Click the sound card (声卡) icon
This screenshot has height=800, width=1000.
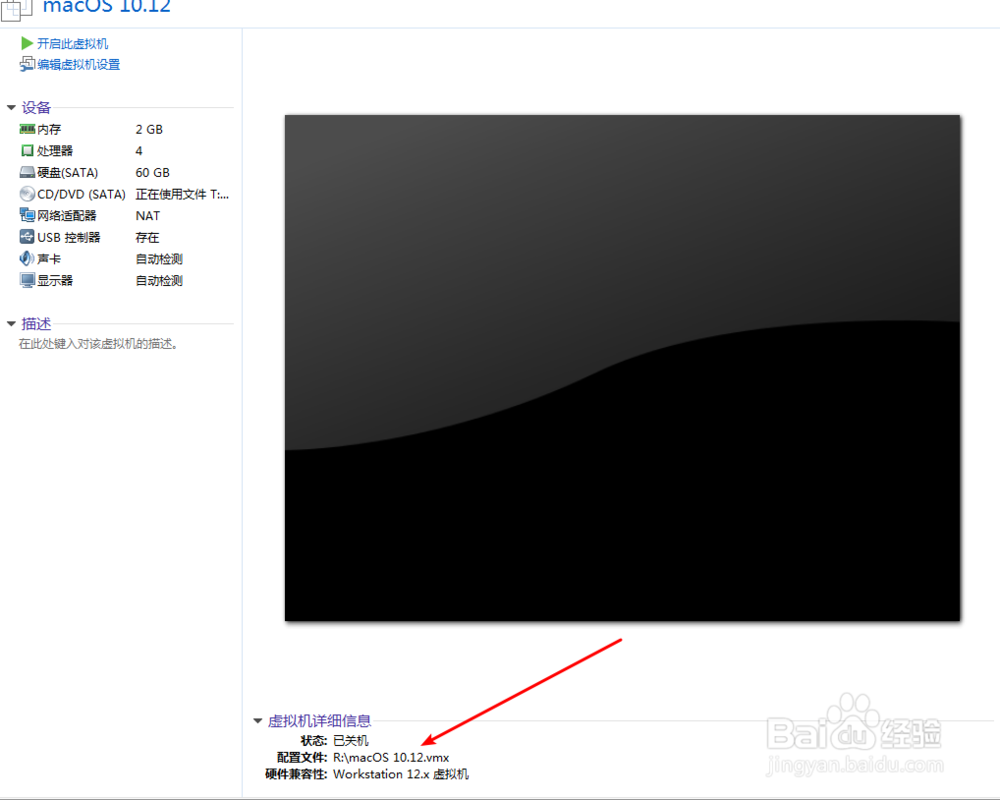27,258
